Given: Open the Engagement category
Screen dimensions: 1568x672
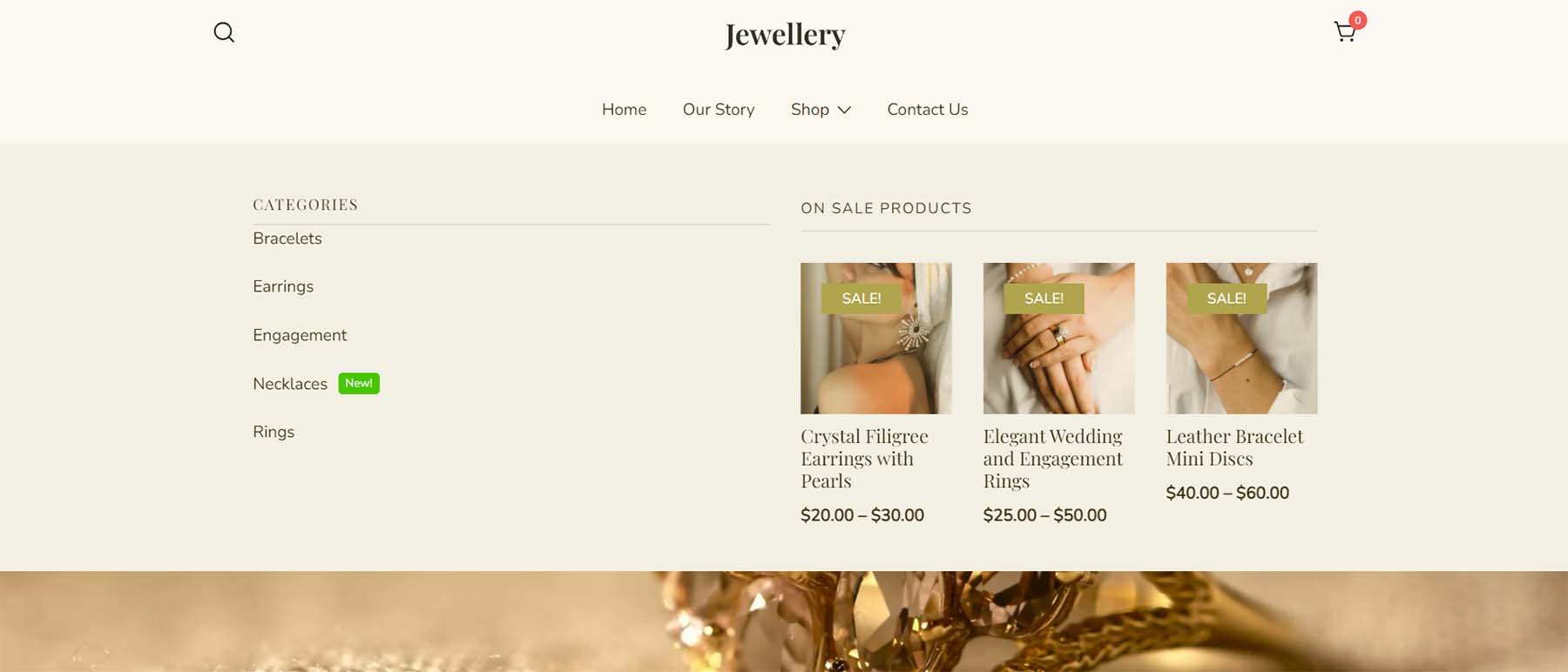Looking at the screenshot, I should tap(300, 335).
